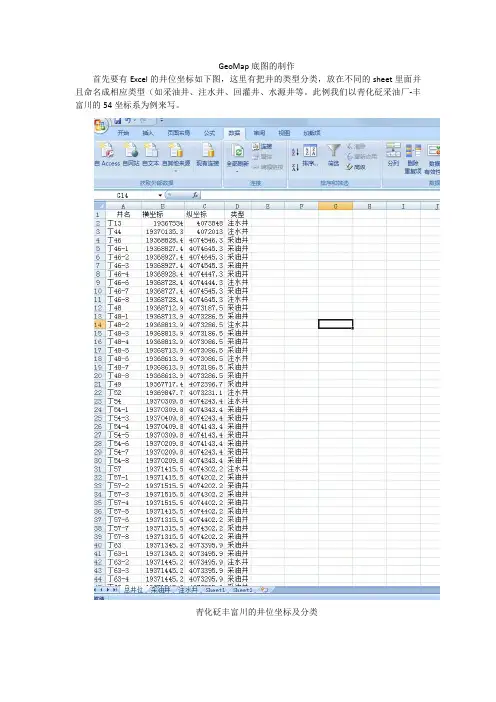Open the Review (审阅) ribbon tab
Image resolution: width=496 pixels, height=702 pixels.
coord(259,133)
